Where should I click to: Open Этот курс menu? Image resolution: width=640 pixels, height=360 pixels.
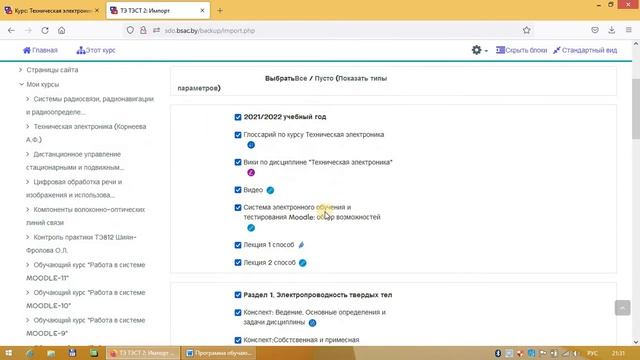click(96, 50)
